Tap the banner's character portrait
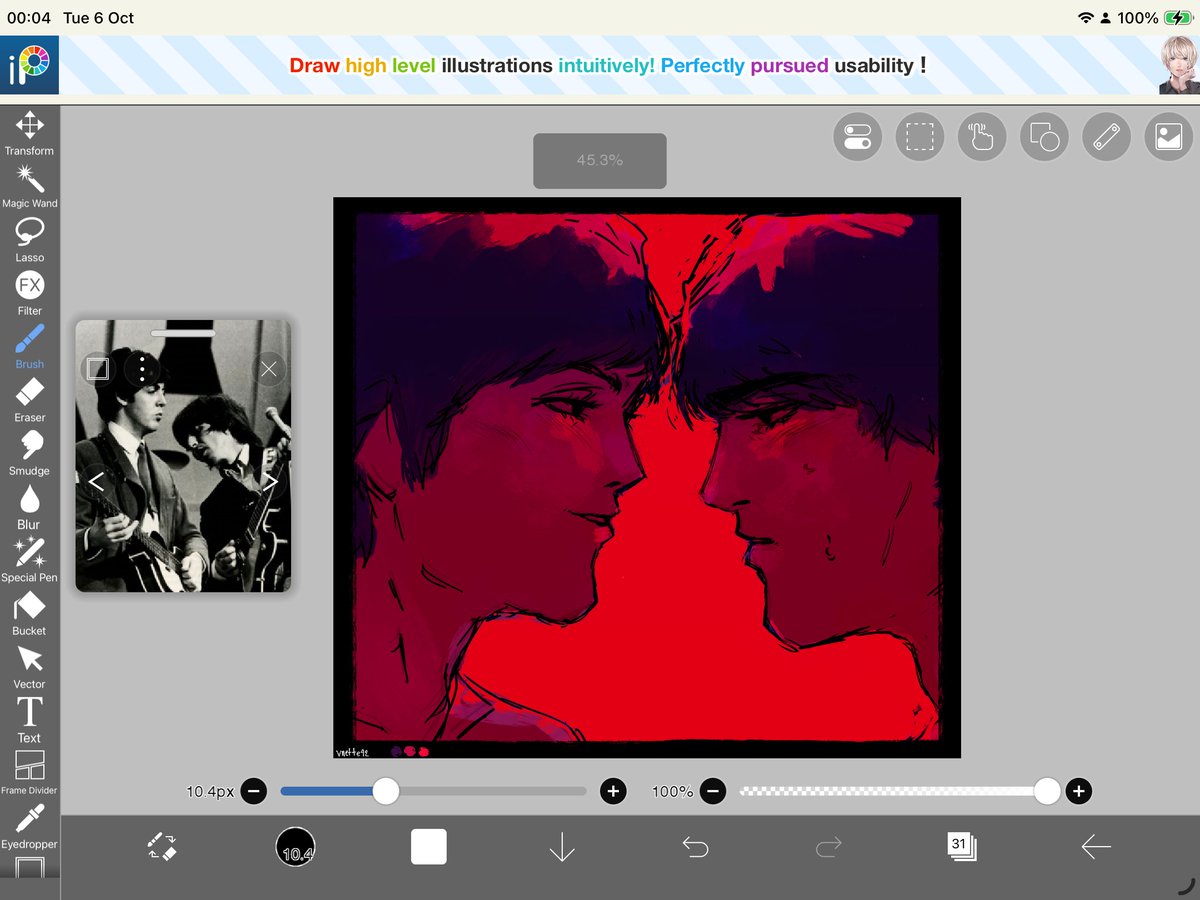 (1179, 66)
